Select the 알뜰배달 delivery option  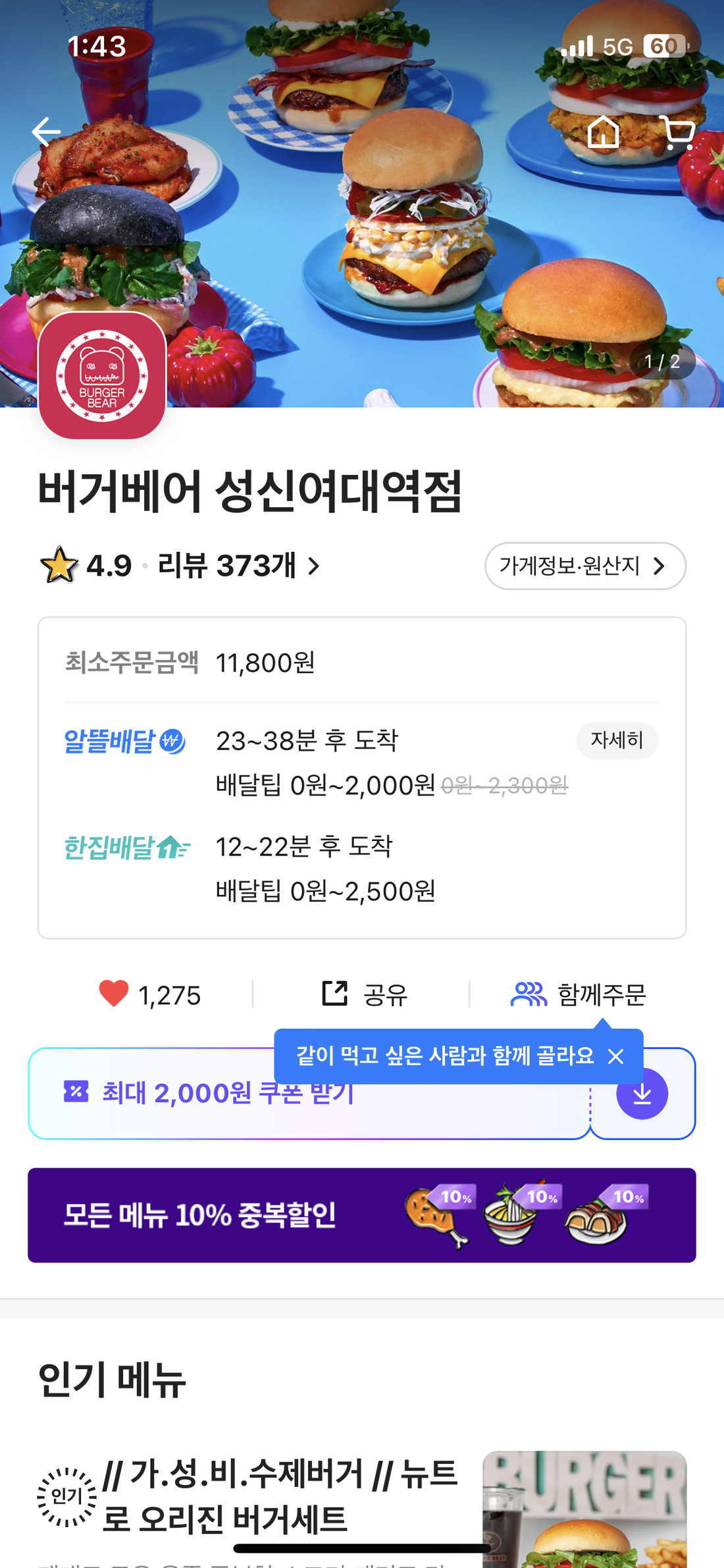tap(124, 742)
